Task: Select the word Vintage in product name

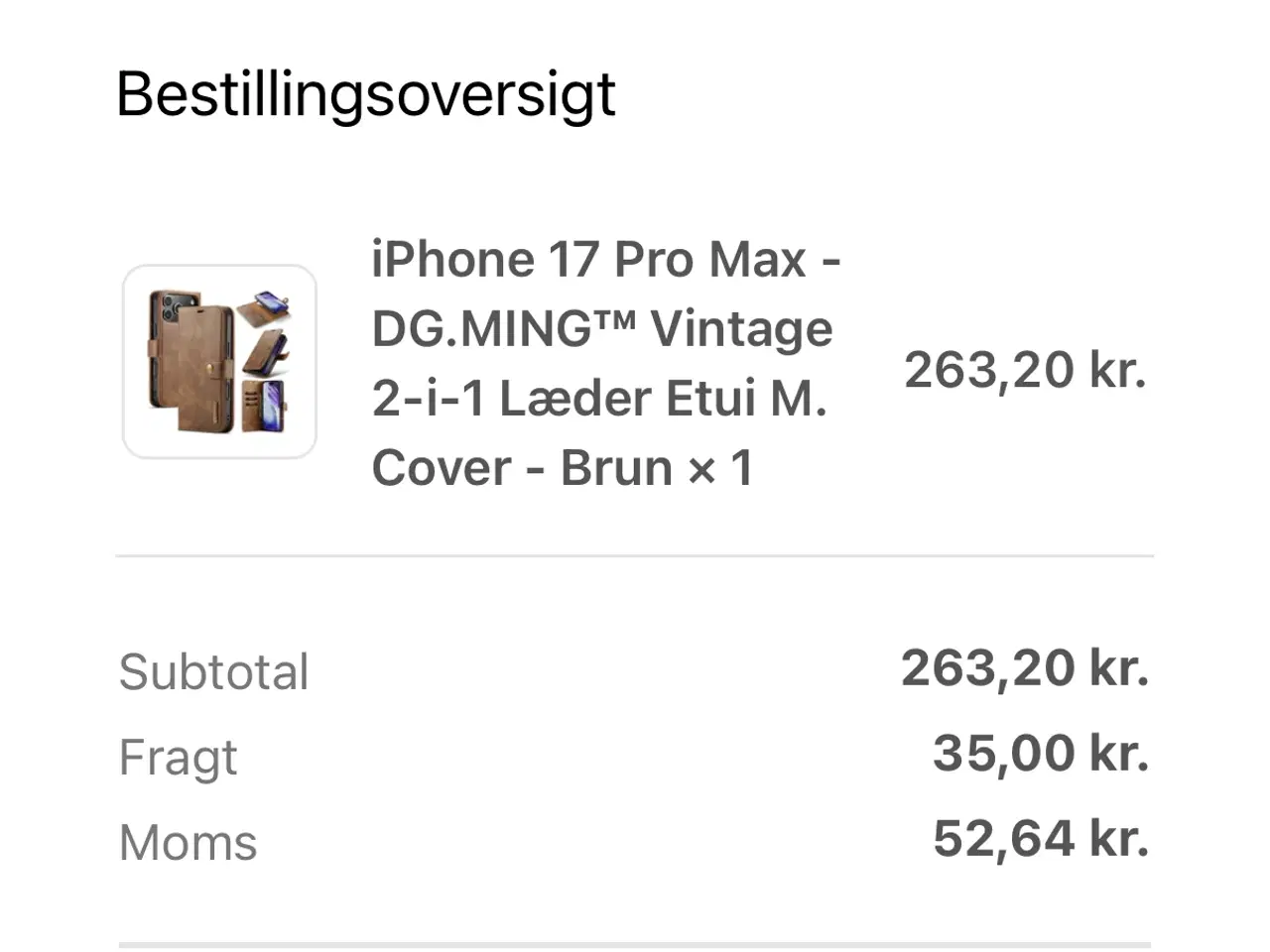Action: (741, 329)
